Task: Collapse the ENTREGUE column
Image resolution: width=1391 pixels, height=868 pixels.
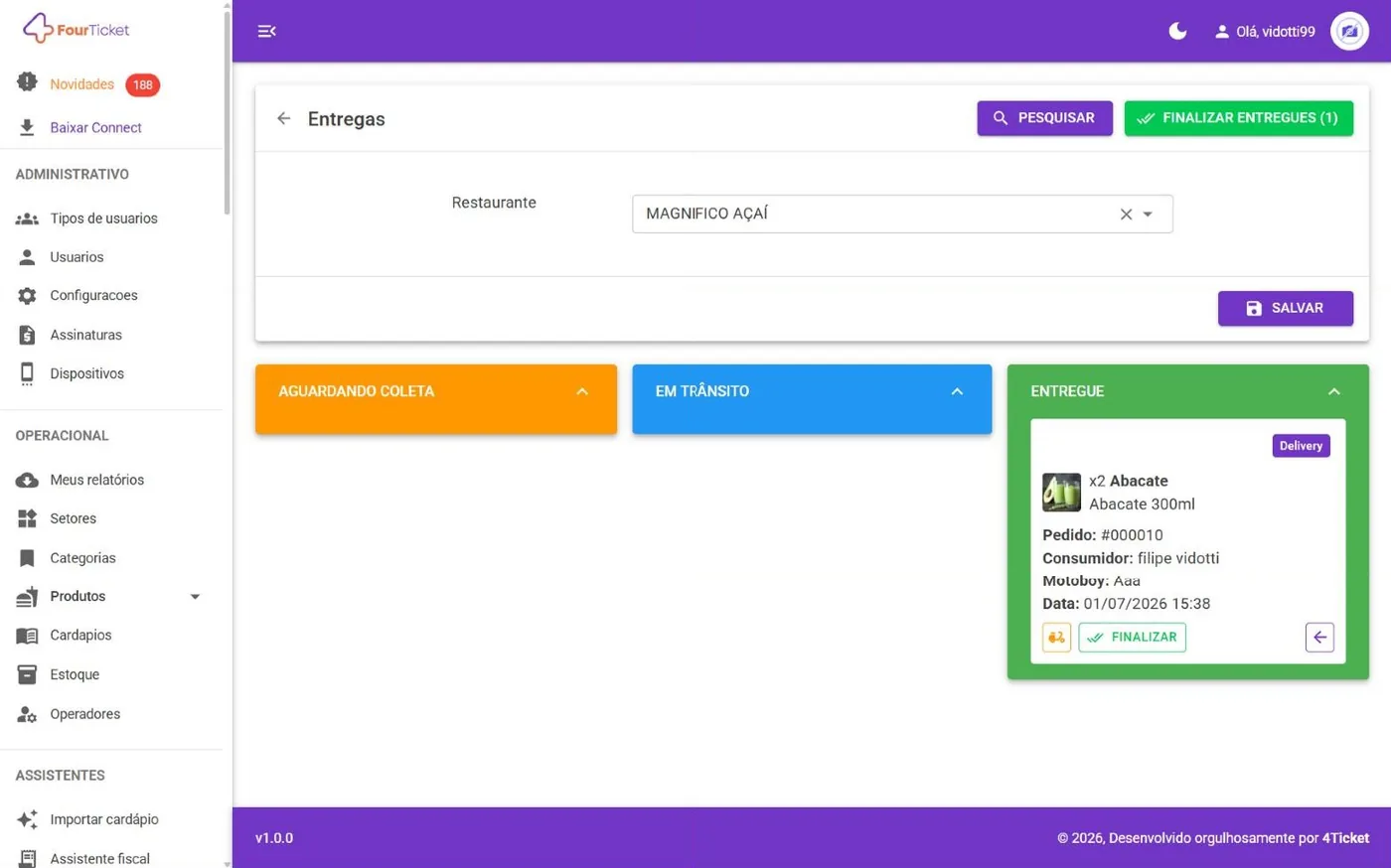Action: pyautogui.click(x=1333, y=391)
